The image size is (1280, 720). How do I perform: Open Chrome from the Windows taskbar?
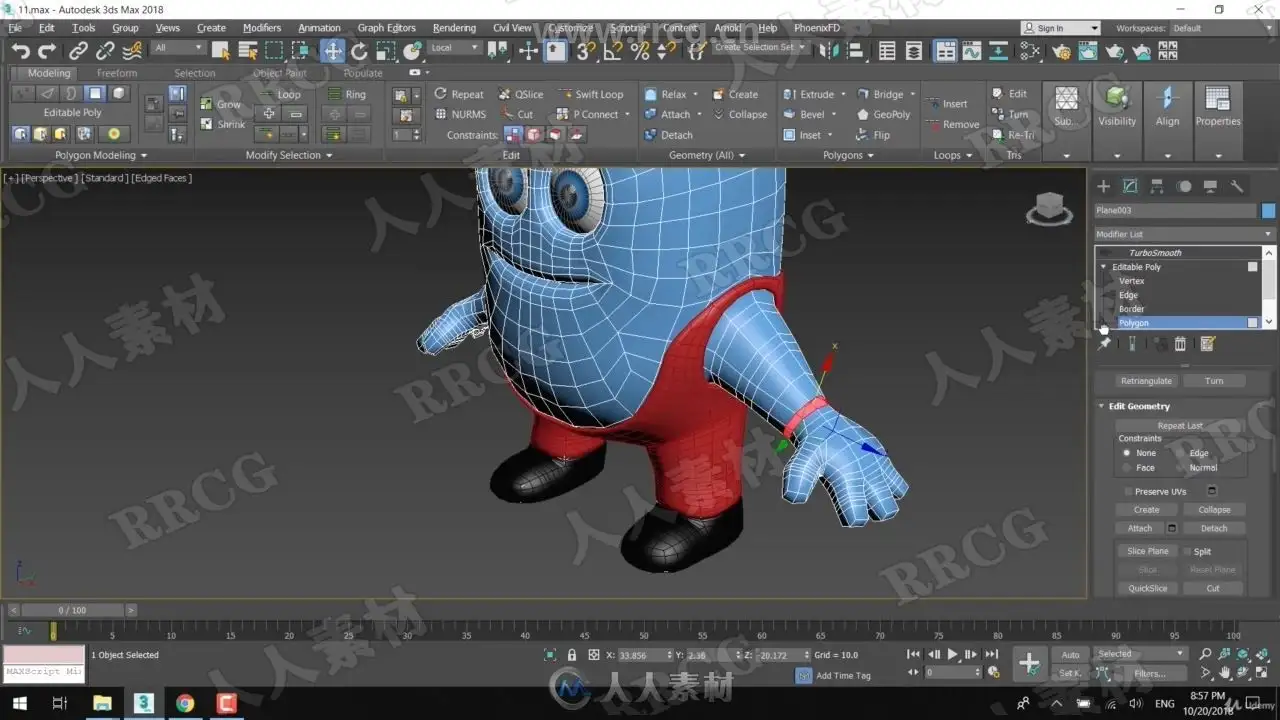[185, 703]
